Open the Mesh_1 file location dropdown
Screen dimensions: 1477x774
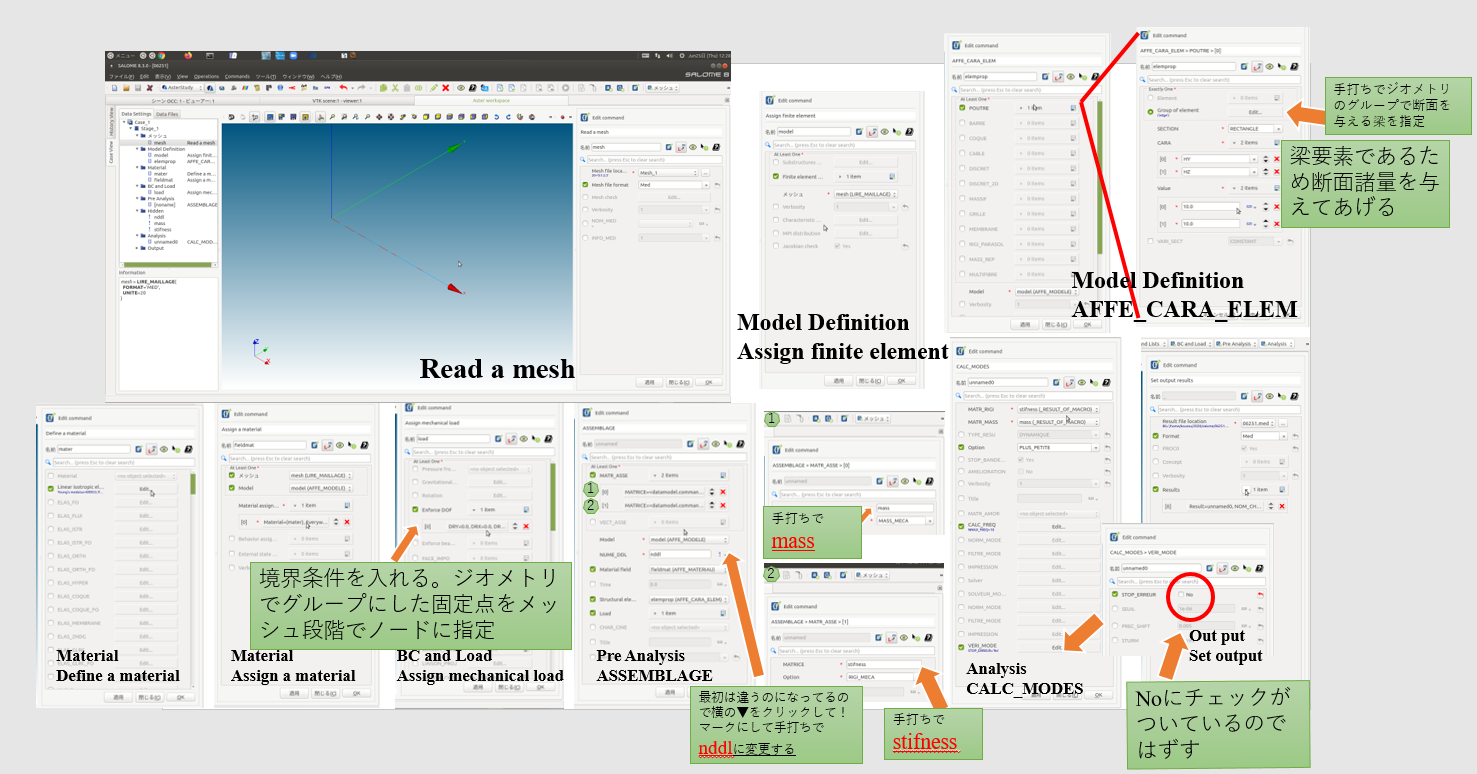tap(668, 173)
